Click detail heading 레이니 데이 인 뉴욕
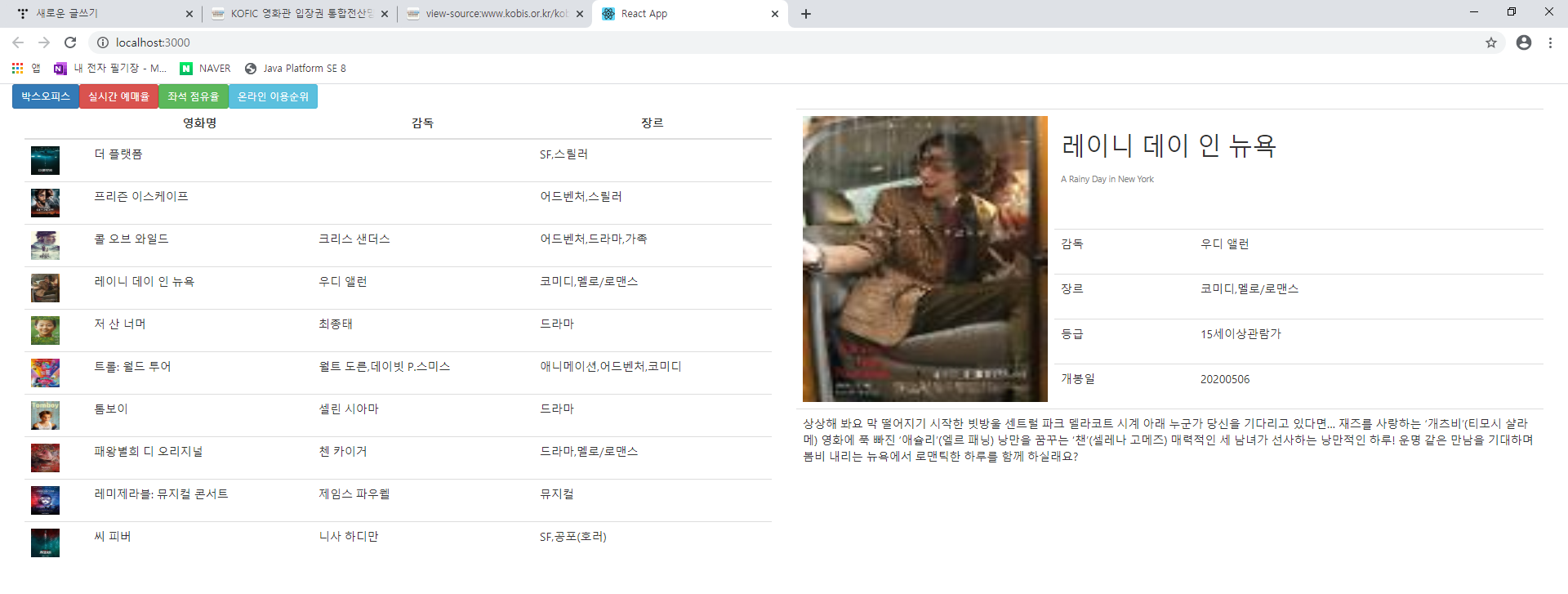 (x=1169, y=146)
